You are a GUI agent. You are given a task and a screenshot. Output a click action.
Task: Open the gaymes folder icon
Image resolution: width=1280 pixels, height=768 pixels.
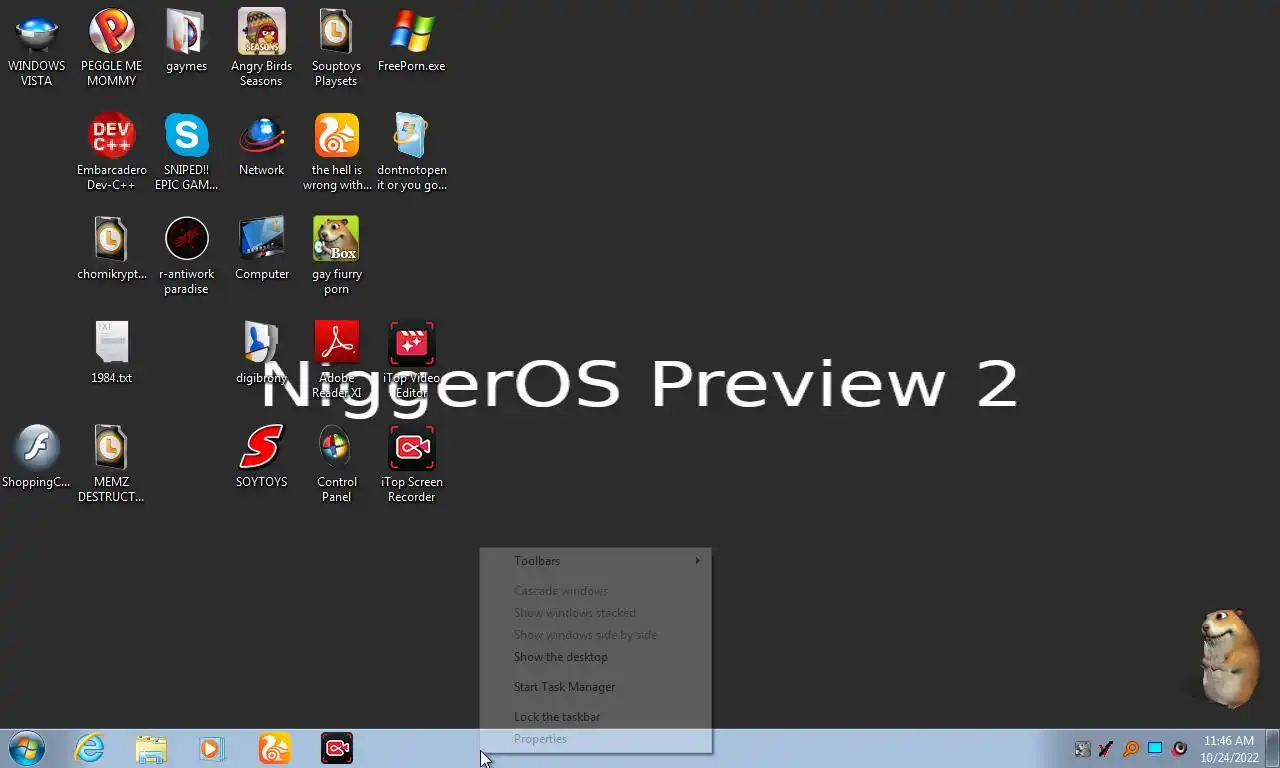[186, 42]
